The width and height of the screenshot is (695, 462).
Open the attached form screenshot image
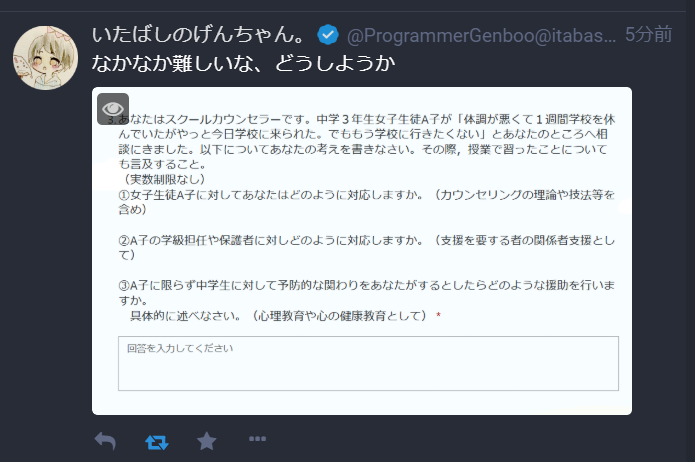[x=362, y=251]
